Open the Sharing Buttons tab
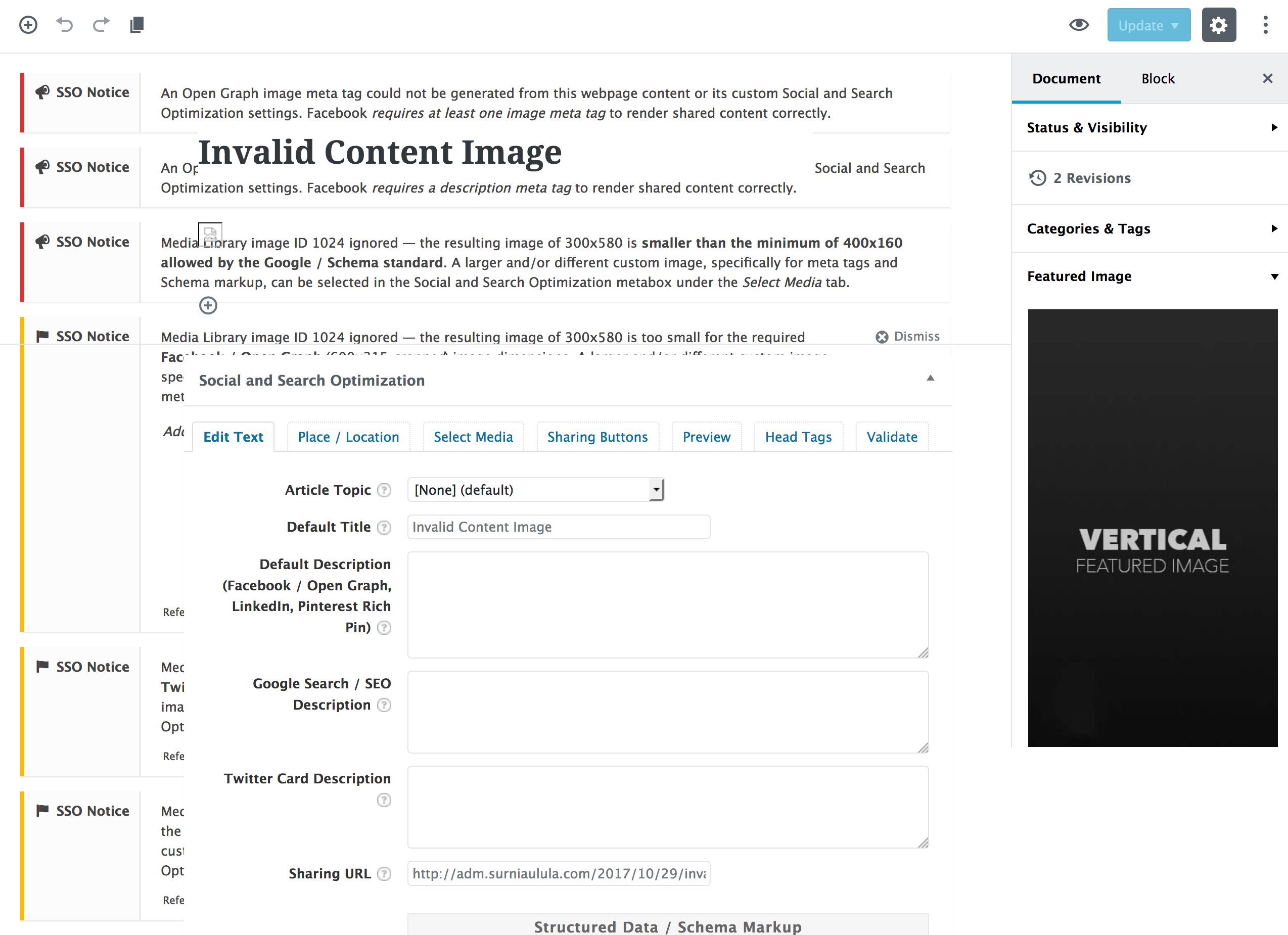Image resolution: width=1288 pixels, height=935 pixels. pyautogui.click(x=597, y=437)
